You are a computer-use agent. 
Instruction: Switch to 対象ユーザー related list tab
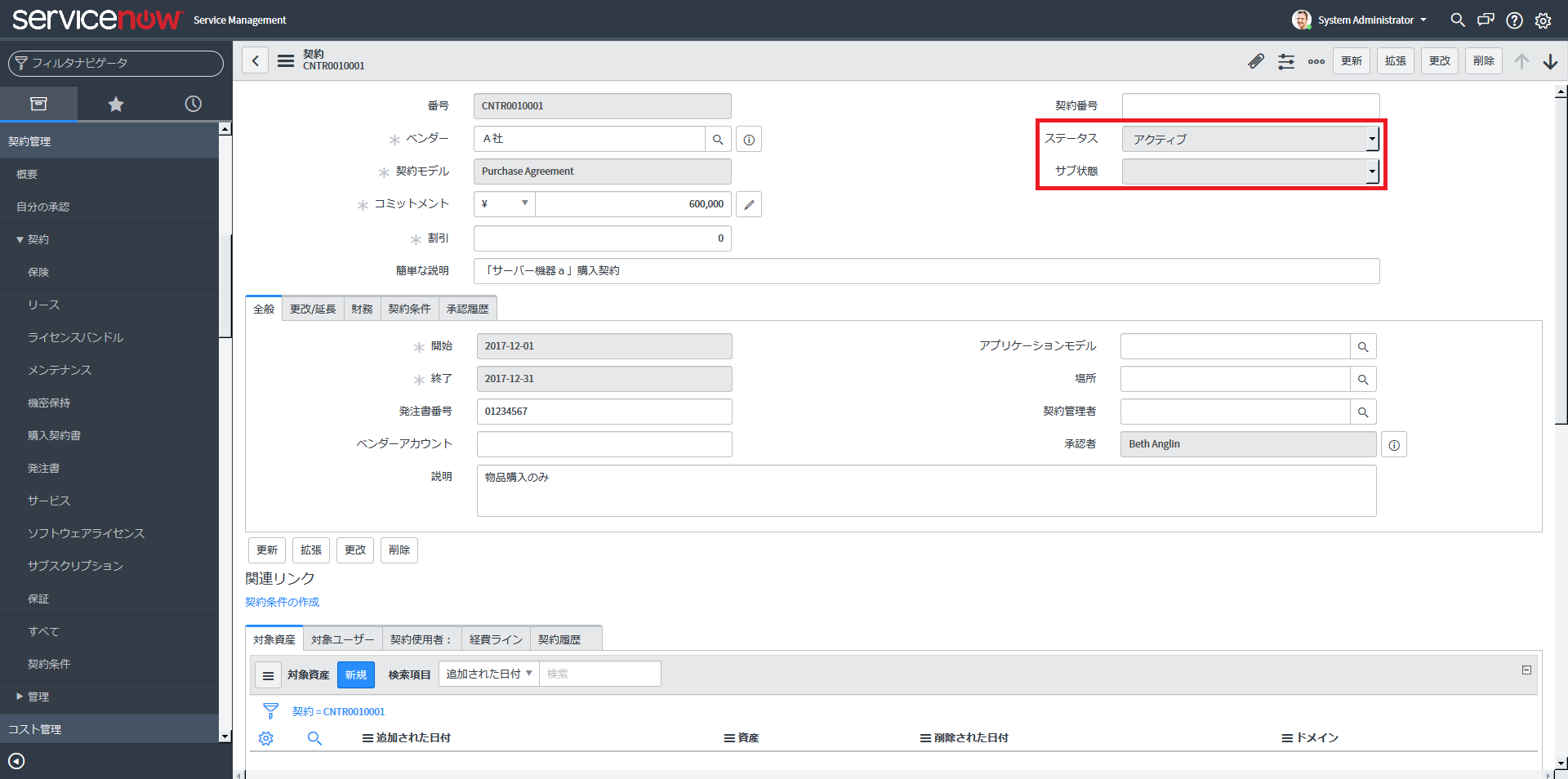(x=342, y=639)
